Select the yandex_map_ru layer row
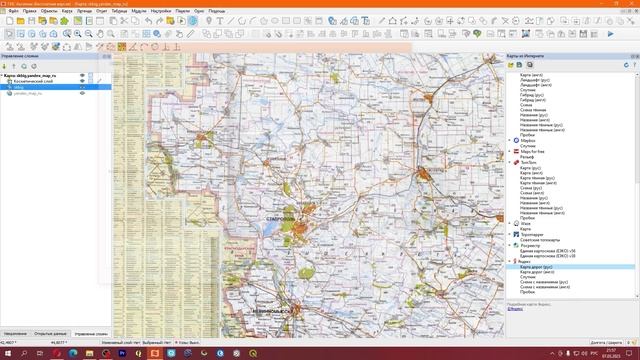Screen dimensions: 640x360 coord(56,93)
